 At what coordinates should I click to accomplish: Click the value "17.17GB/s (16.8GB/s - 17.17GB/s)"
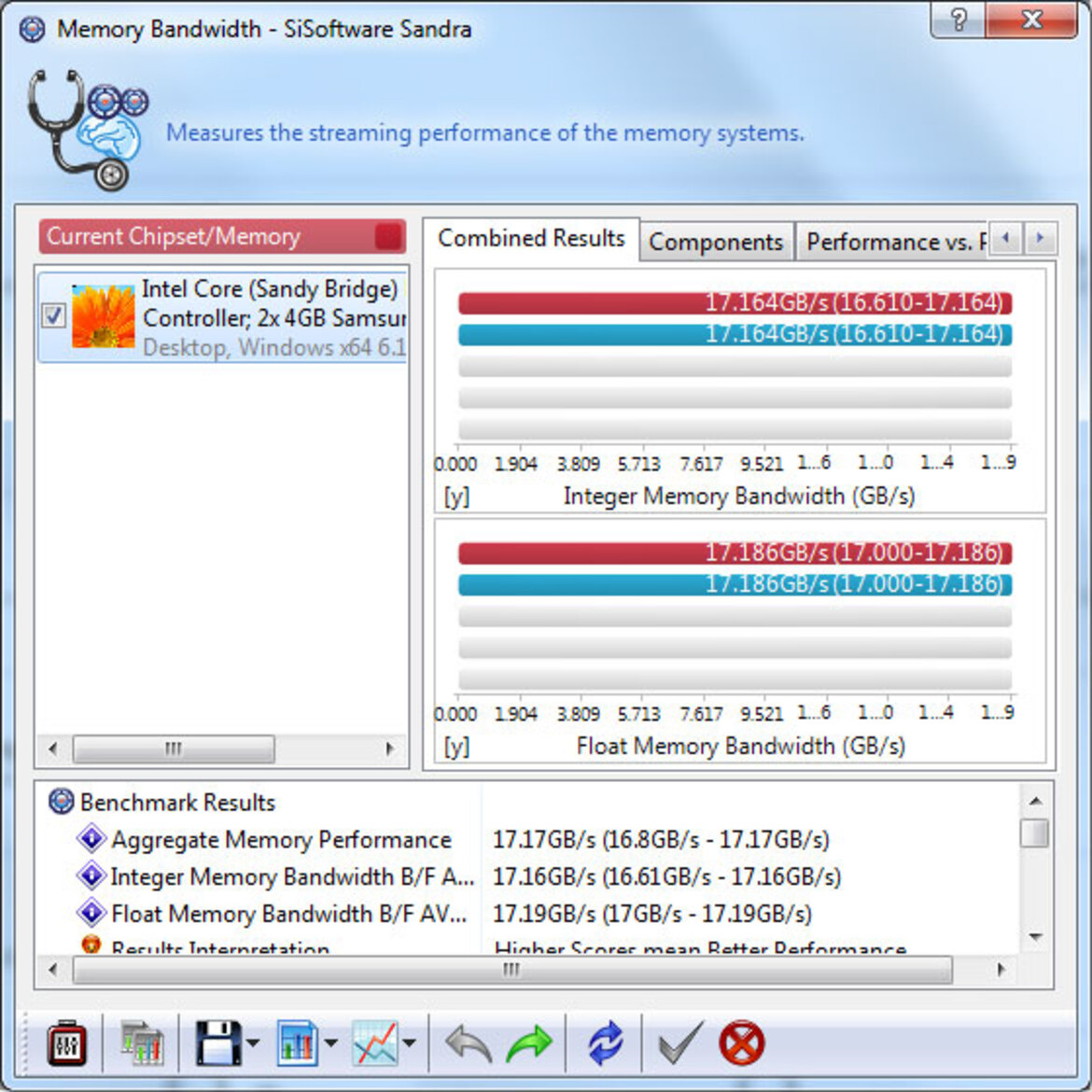pyautogui.click(x=661, y=840)
